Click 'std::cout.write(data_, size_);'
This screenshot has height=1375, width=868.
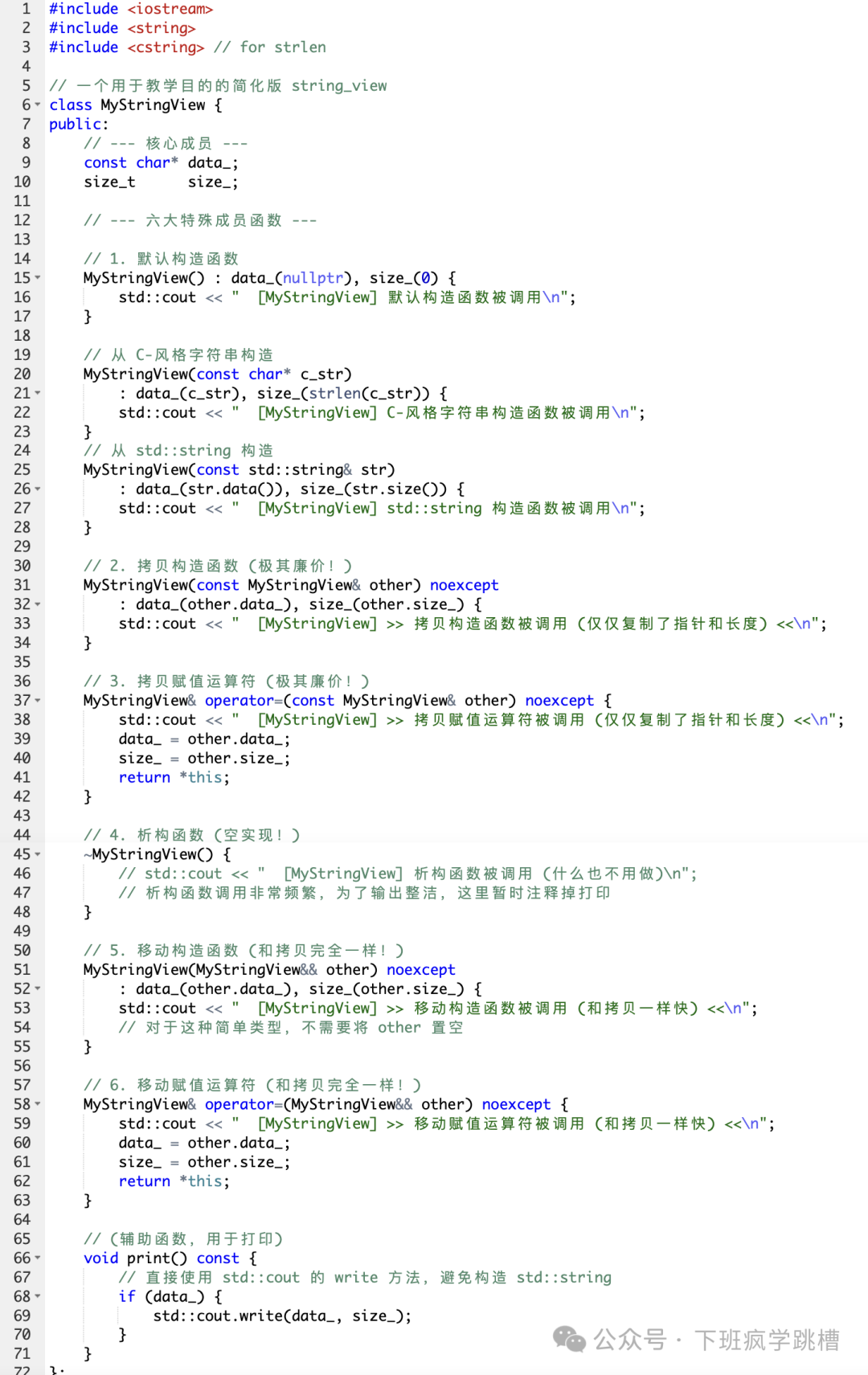tap(282, 1316)
